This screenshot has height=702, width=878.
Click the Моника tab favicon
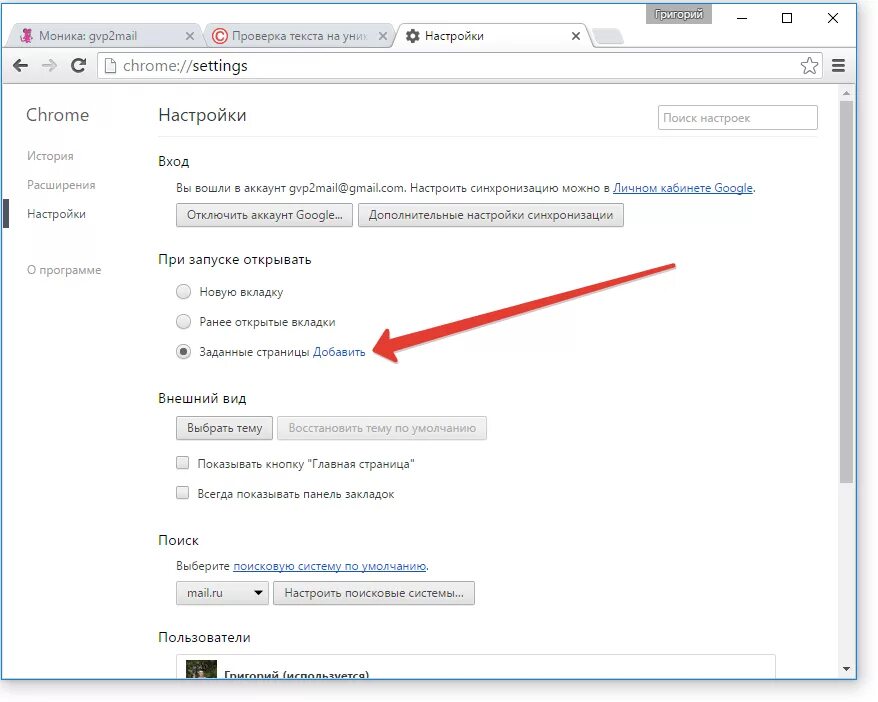tap(26, 35)
